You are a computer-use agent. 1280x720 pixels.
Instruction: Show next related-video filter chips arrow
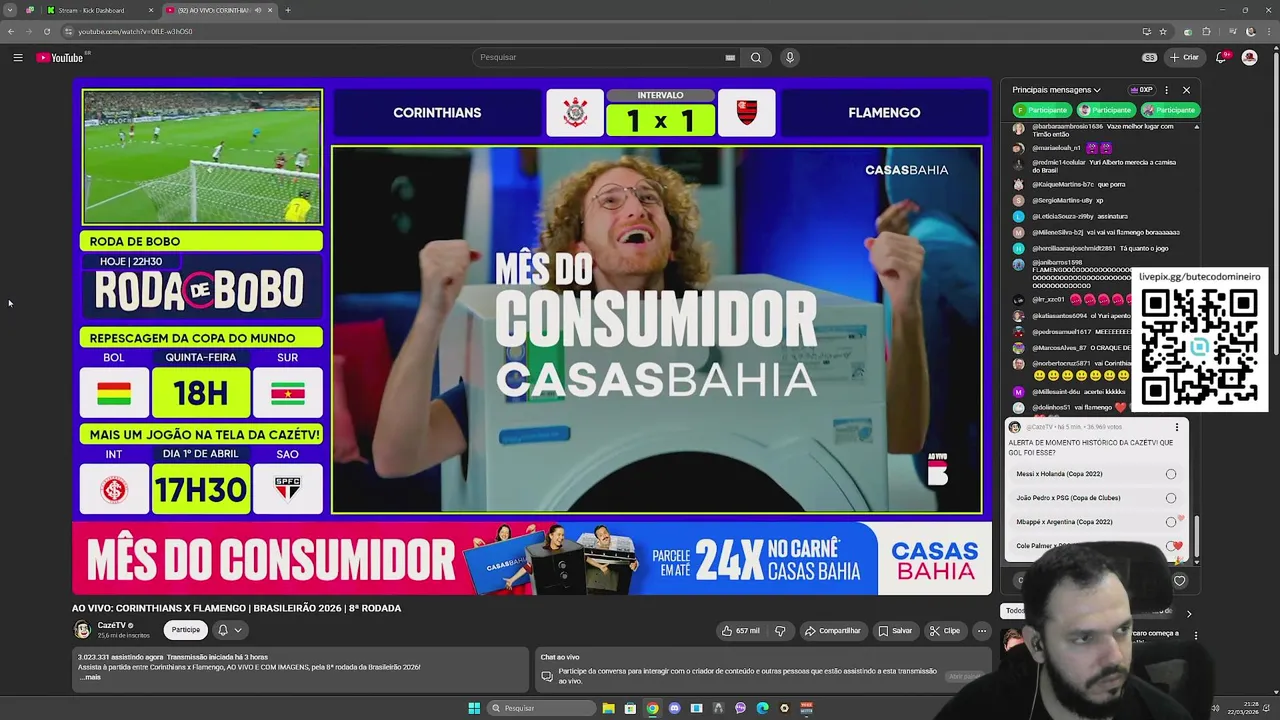[1189, 613]
